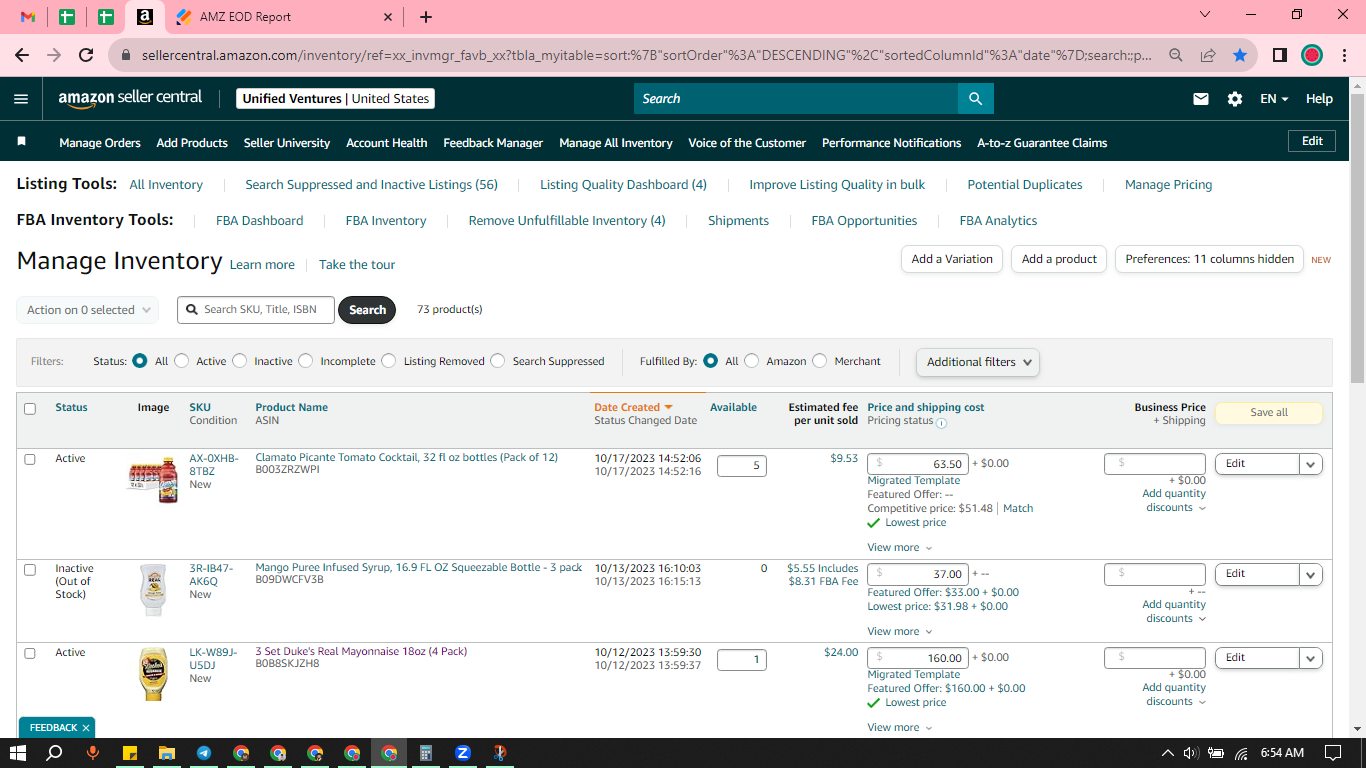Open the Windows Start menu
Viewport: 1366px width, 768px height.
(x=17, y=753)
